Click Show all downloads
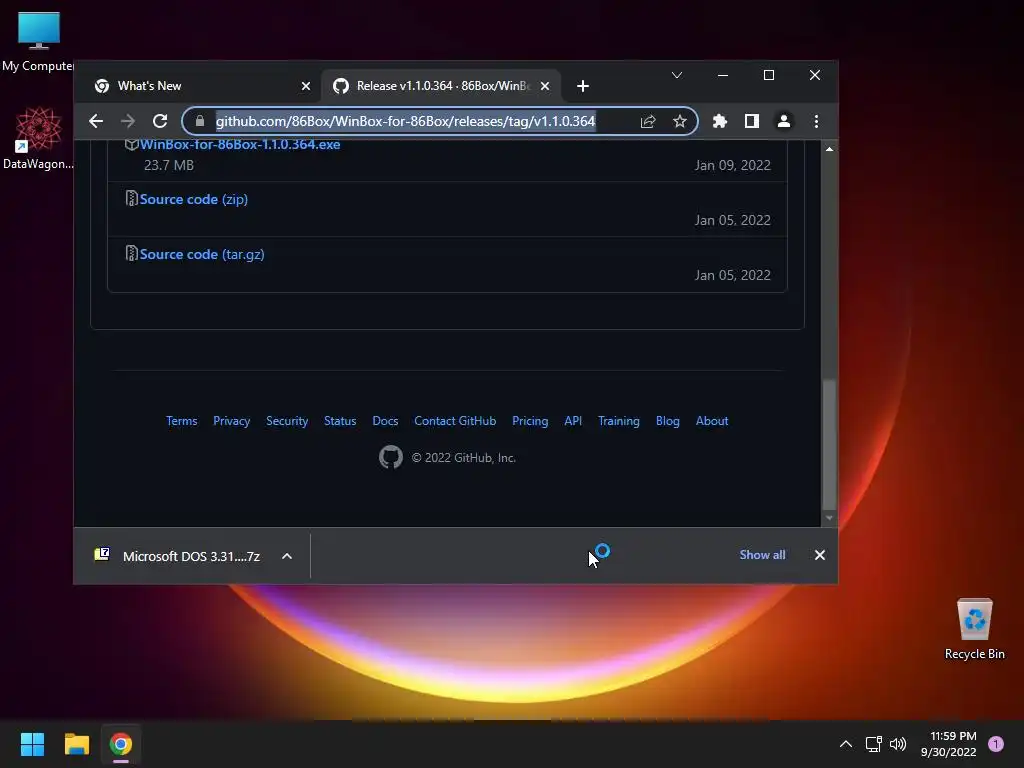1024x768 pixels. point(762,555)
